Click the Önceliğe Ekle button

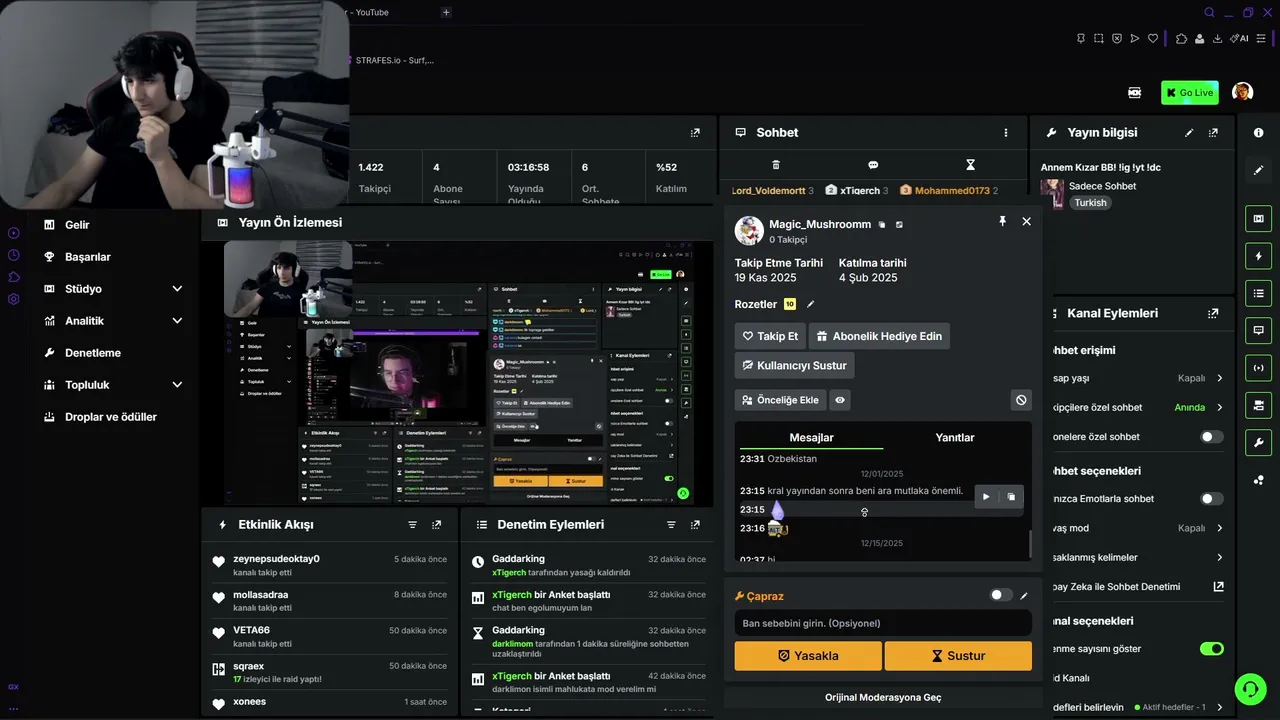click(x=780, y=400)
